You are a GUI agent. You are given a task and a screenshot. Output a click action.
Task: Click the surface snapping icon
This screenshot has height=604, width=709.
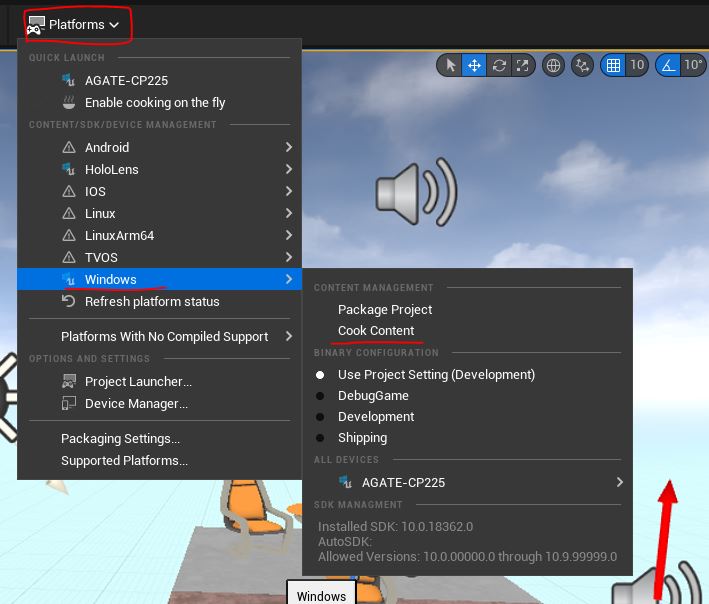(583, 66)
